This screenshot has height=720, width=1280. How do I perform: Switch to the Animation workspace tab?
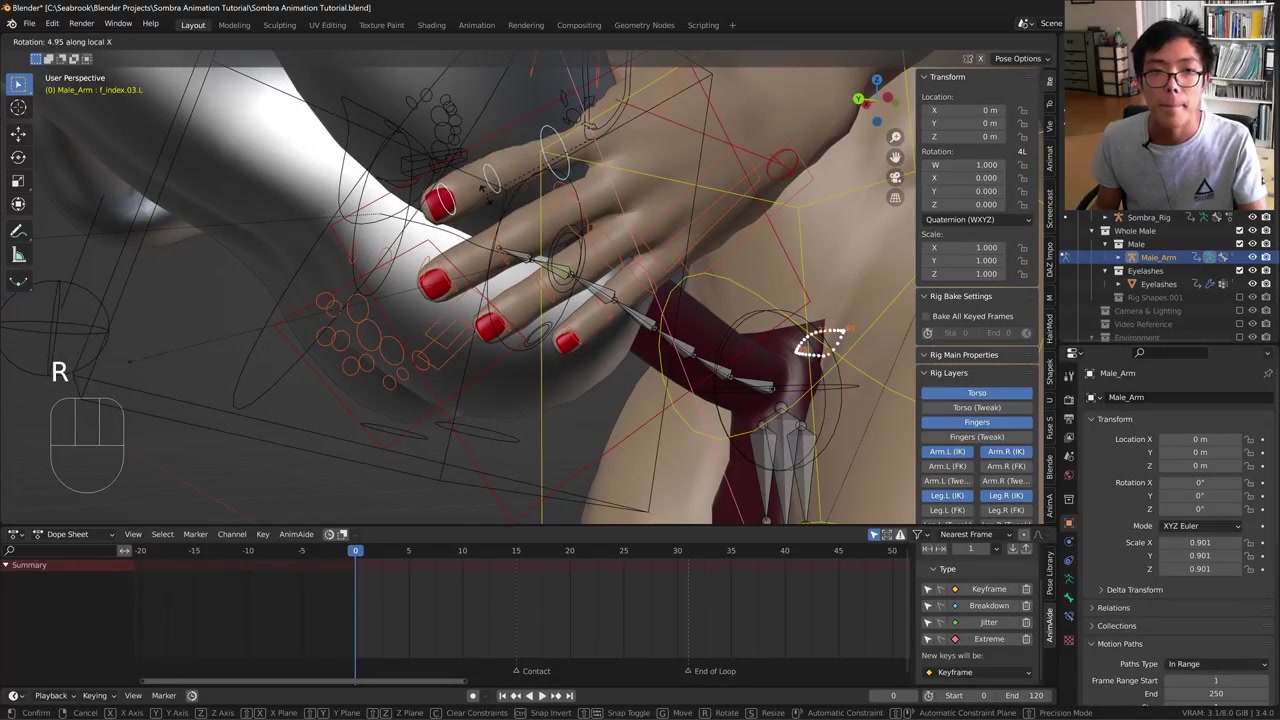[476, 25]
